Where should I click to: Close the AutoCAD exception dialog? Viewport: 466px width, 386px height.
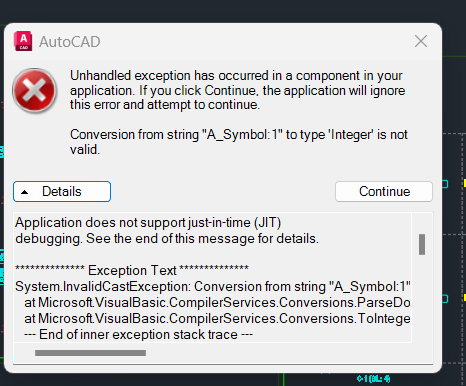coord(421,41)
